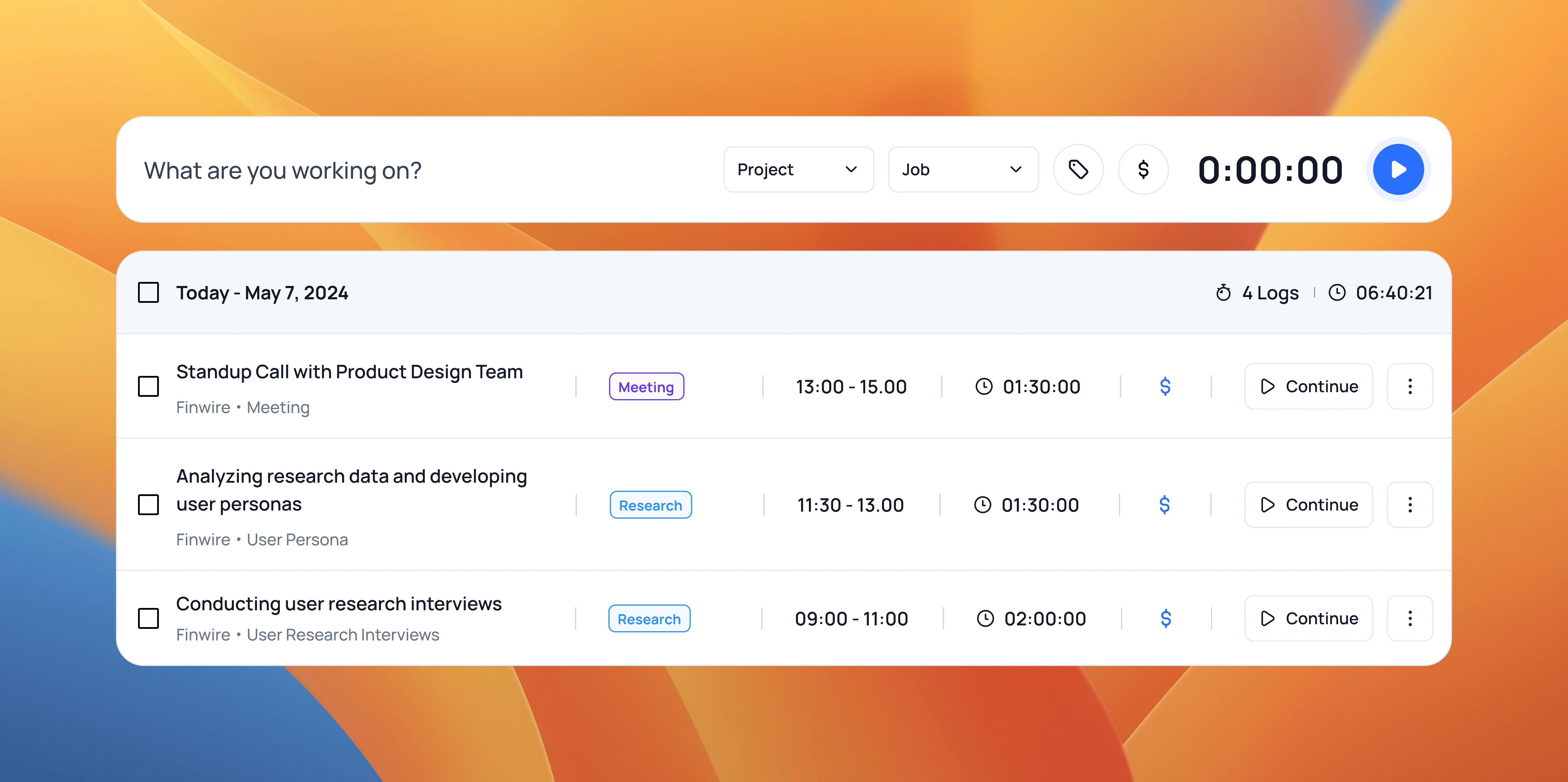
Task: Click clock icon on Analyzing research duration
Action: point(982,504)
